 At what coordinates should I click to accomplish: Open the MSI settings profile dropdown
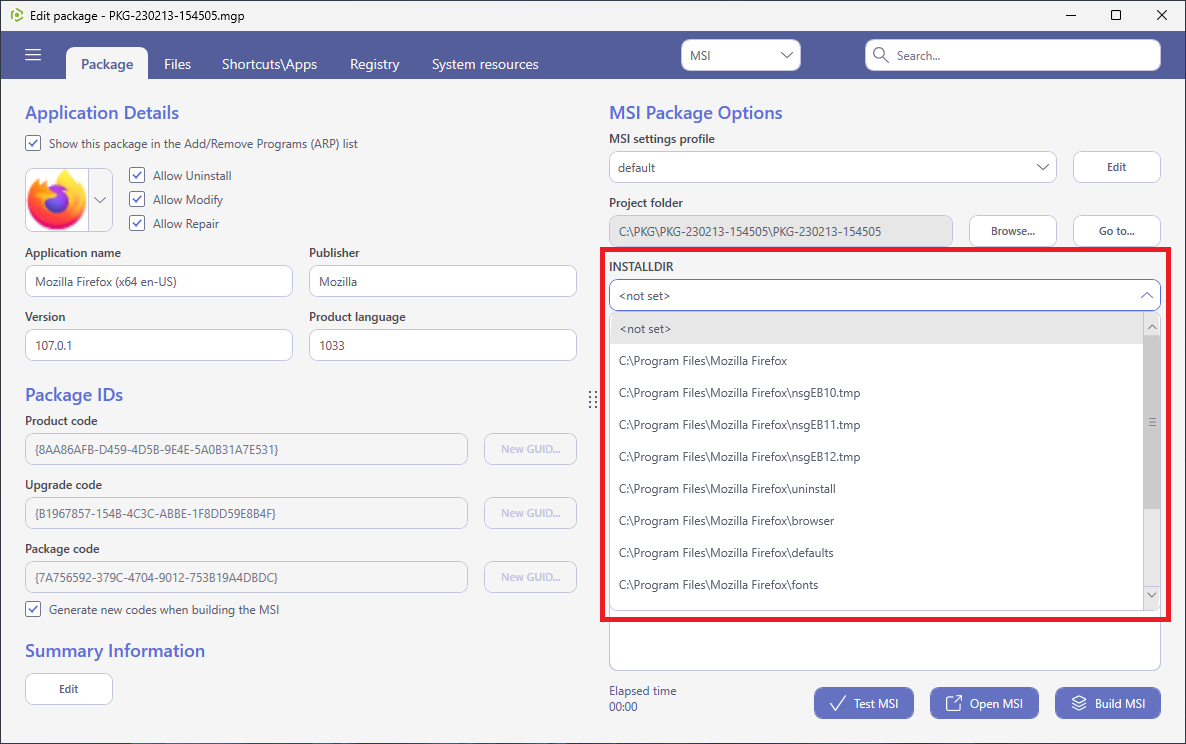click(832, 167)
